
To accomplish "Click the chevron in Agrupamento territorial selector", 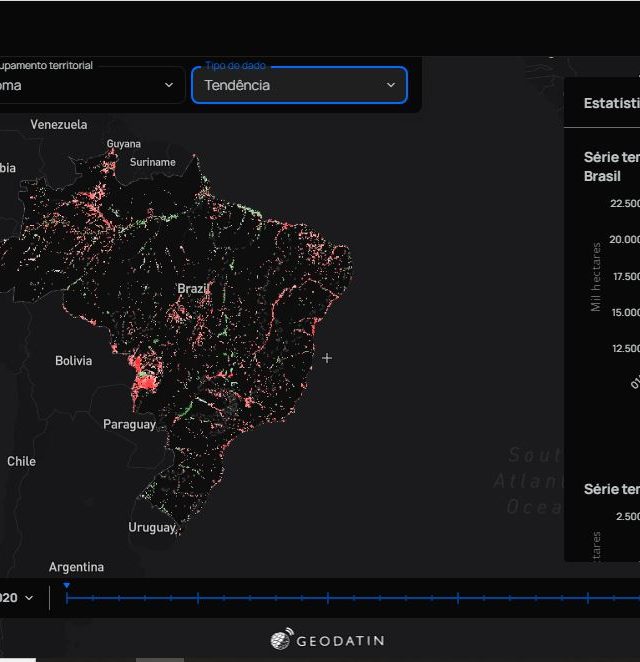I will (x=169, y=85).
